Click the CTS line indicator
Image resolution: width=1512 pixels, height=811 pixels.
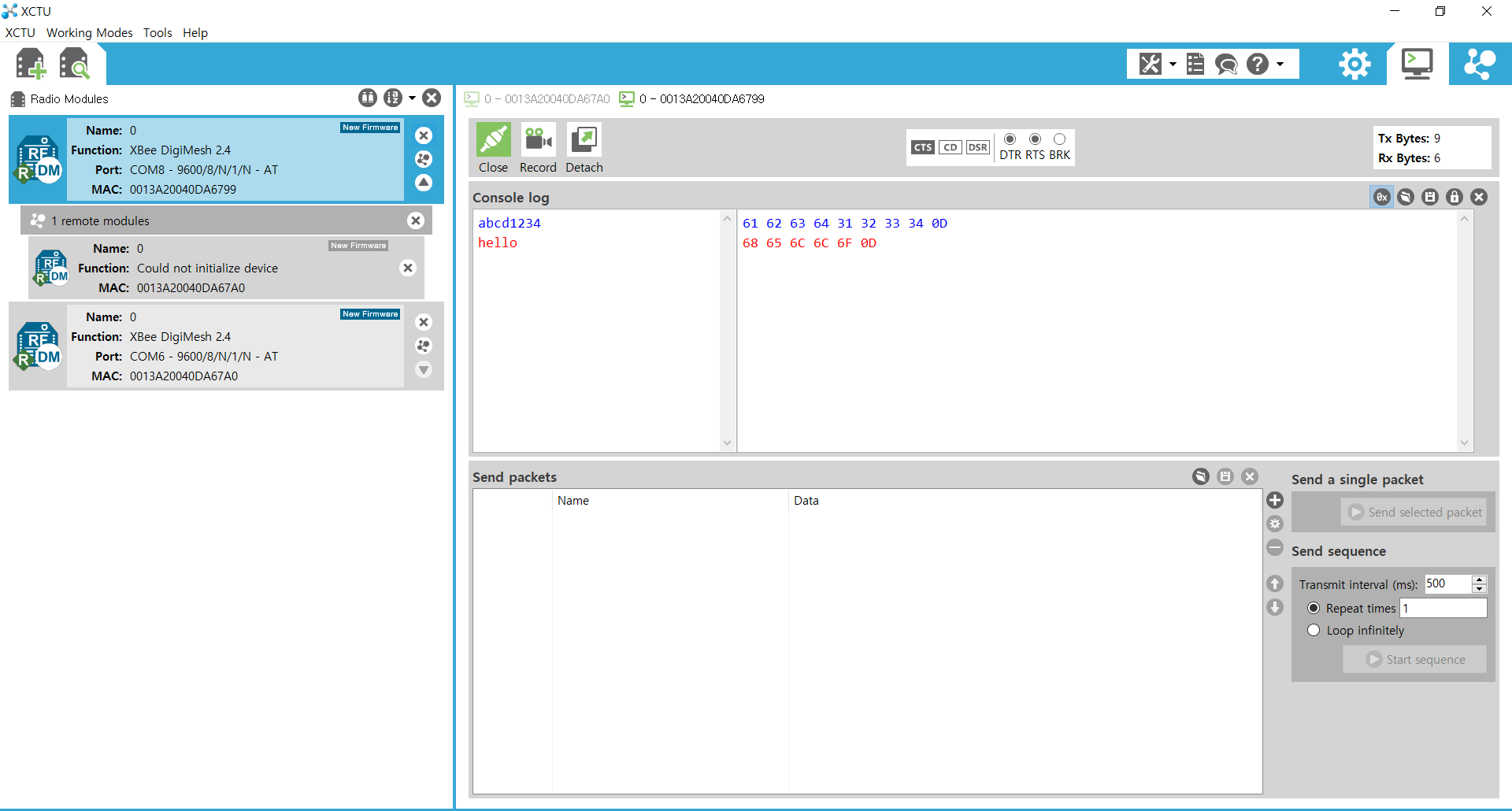[x=923, y=147]
